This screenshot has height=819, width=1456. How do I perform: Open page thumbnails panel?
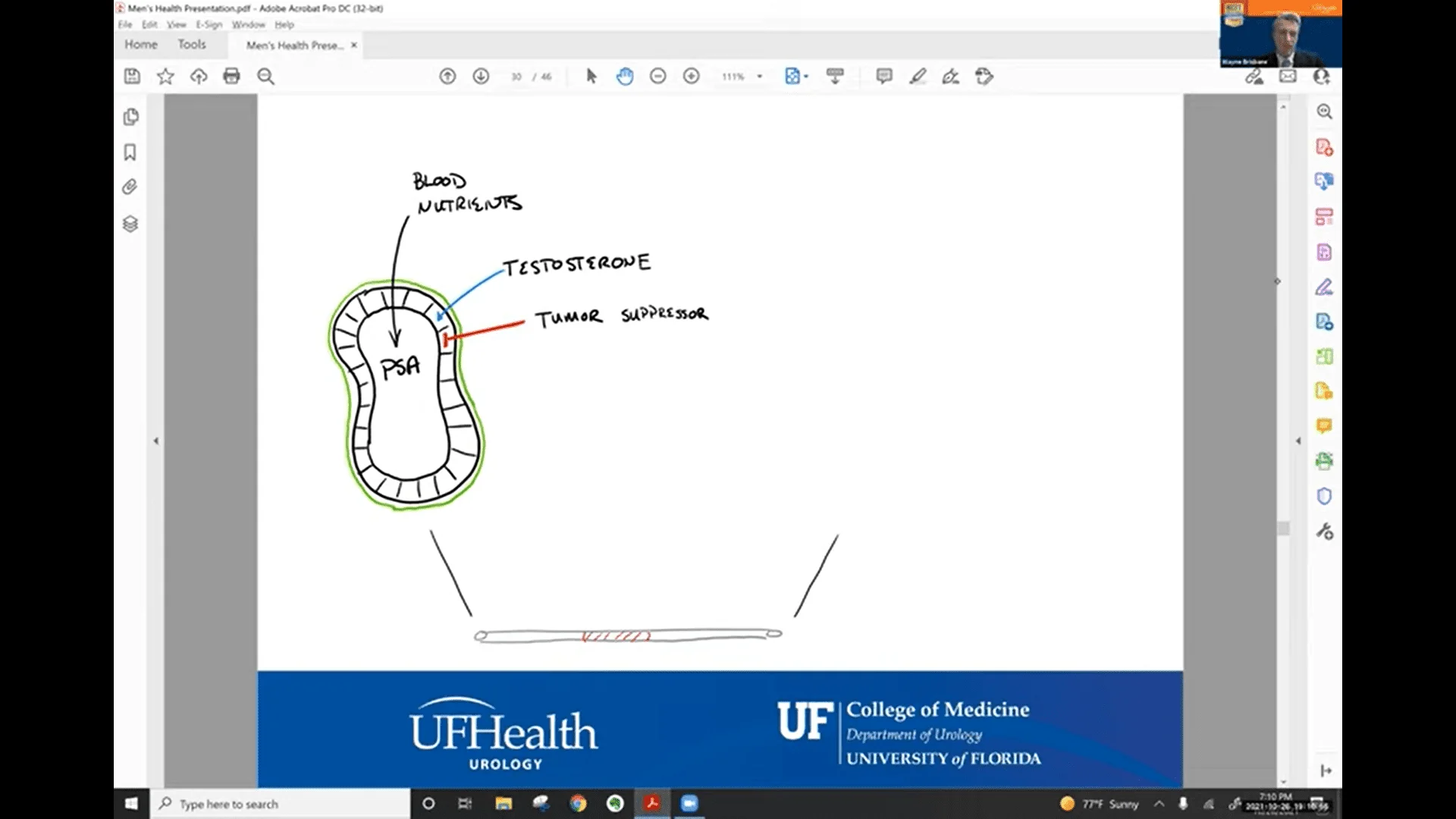[x=130, y=117]
